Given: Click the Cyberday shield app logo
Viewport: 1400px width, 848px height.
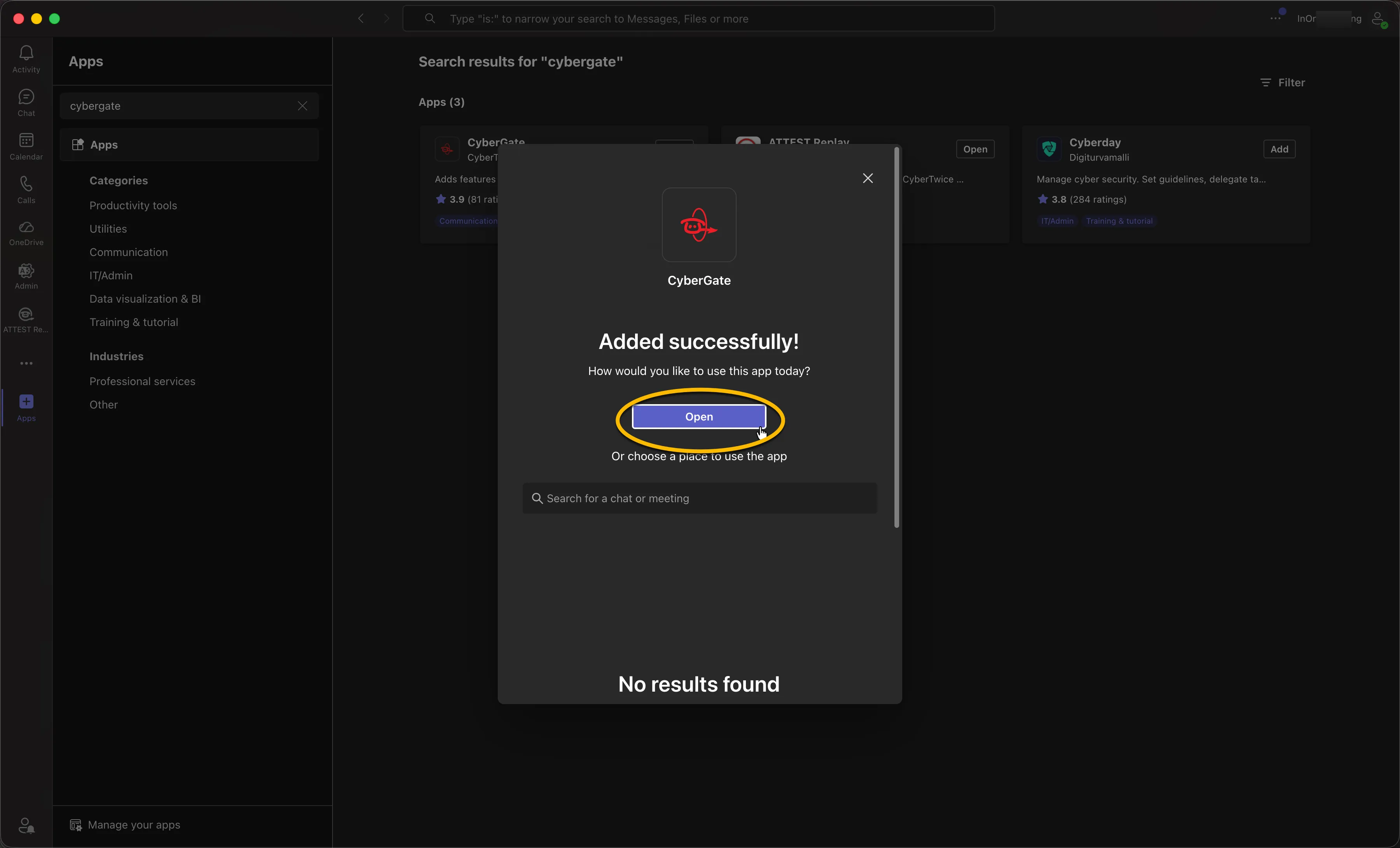Looking at the screenshot, I should point(1049,149).
